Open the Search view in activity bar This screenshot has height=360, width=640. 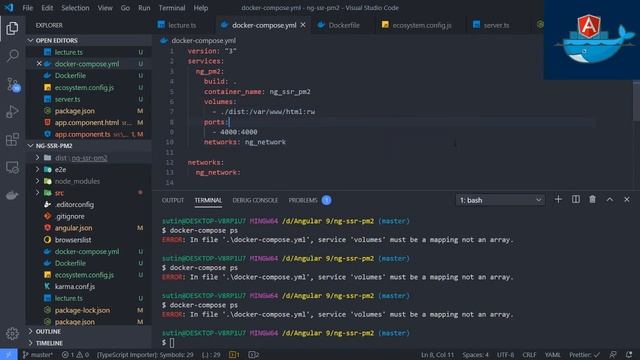[x=12, y=56]
